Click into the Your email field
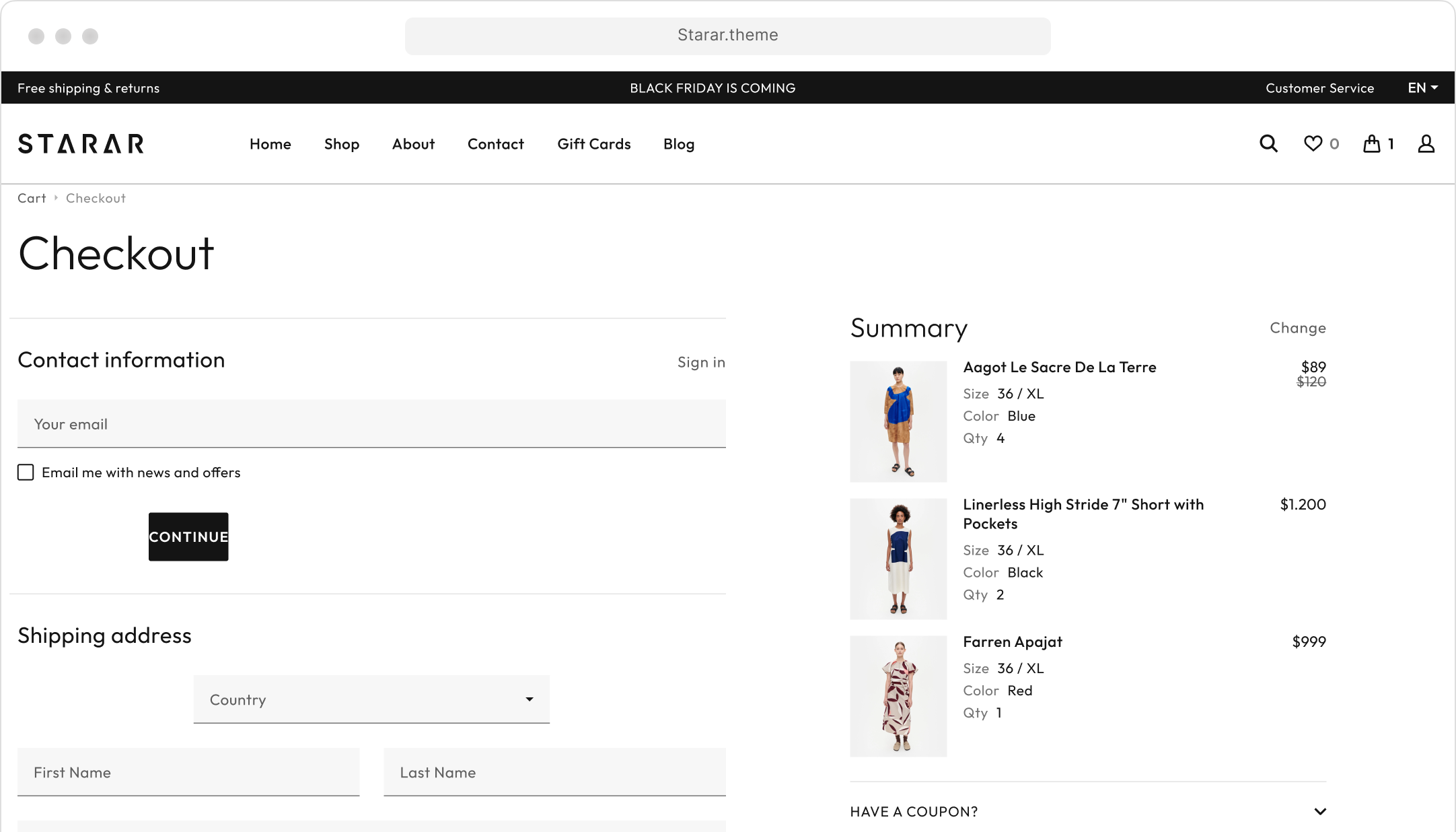The width and height of the screenshot is (1456, 832). pos(371,424)
